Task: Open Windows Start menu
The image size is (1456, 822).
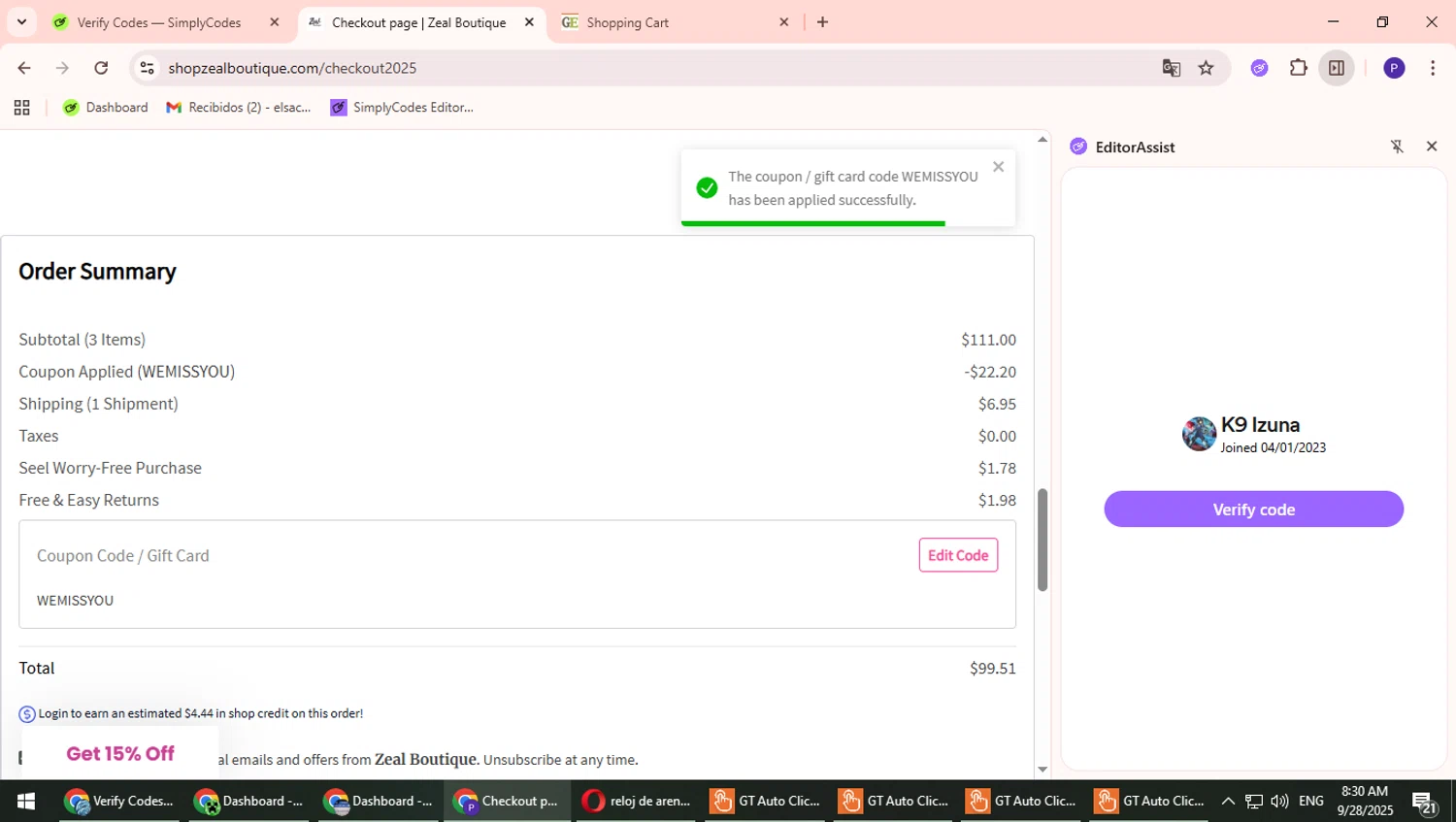Action: pos(26,802)
